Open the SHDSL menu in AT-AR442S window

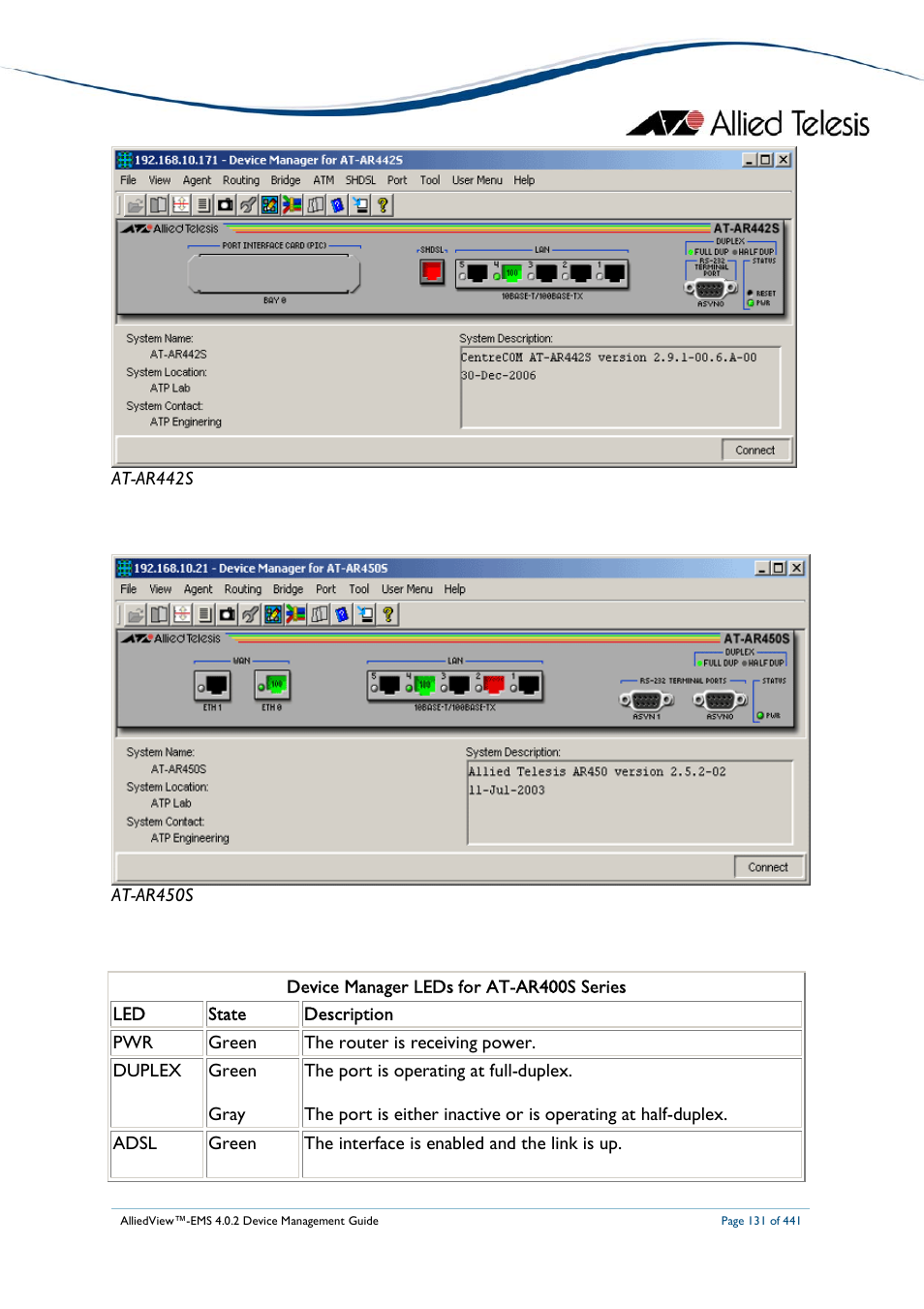coord(360,180)
